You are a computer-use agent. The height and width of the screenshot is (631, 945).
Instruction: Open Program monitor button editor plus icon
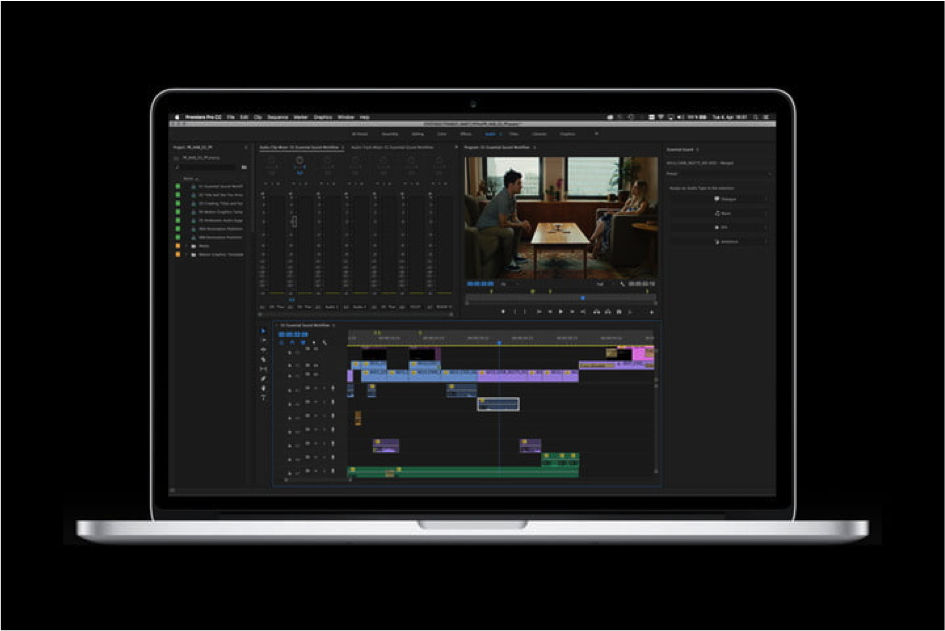coord(651,312)
